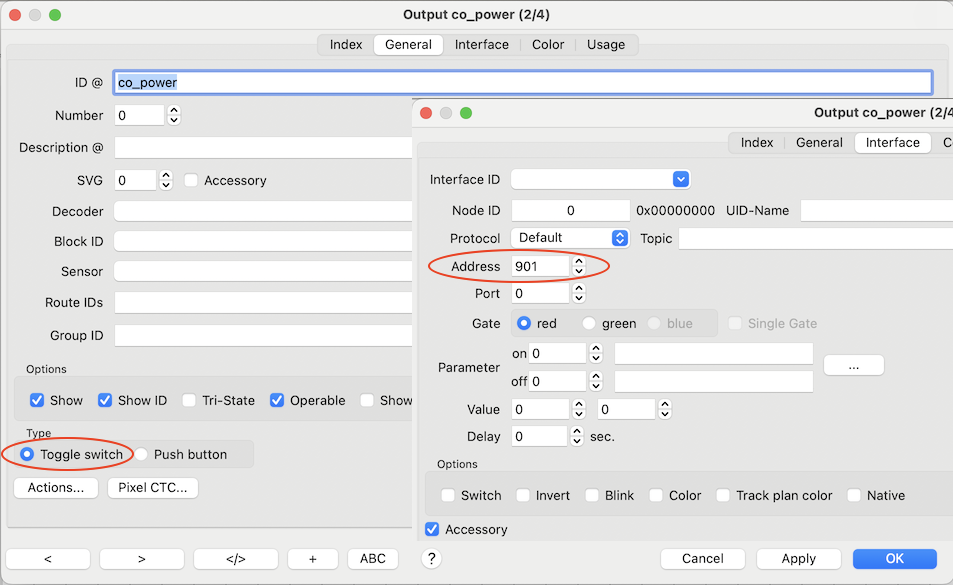Click the Address field stepper arrows
Screen dimensions: 953x585
pos(578,266)
